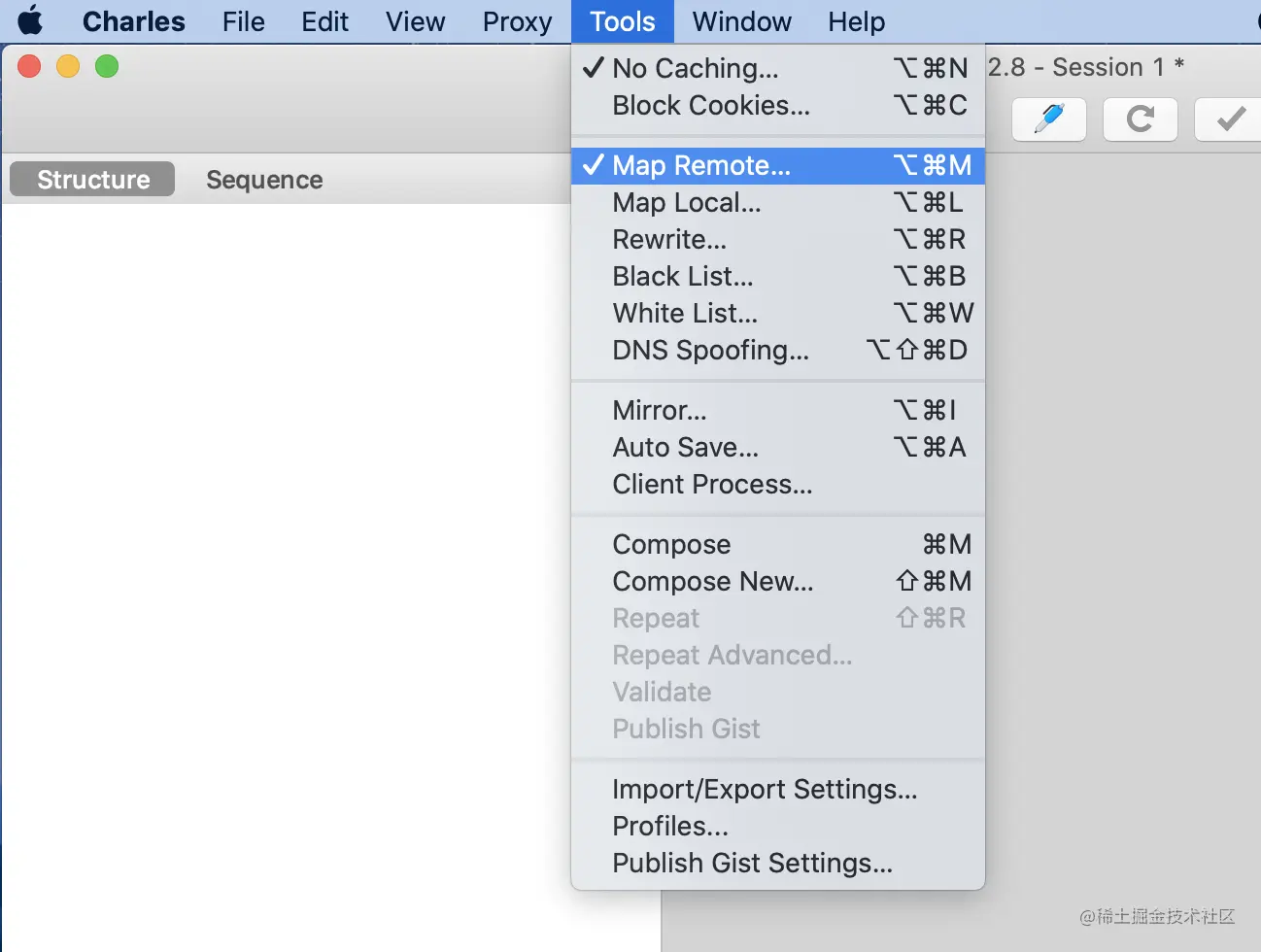This screenshot has width=1261, height=952.
Task: Choose Map Local from Tools menu
Action: point(686,202)
